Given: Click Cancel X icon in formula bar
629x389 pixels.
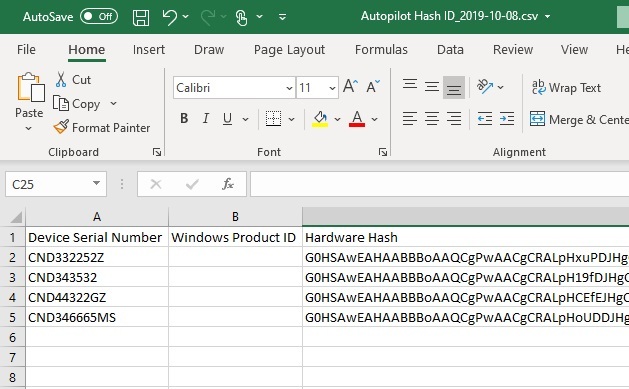Looking at the screenshot, I should (156, 184).
